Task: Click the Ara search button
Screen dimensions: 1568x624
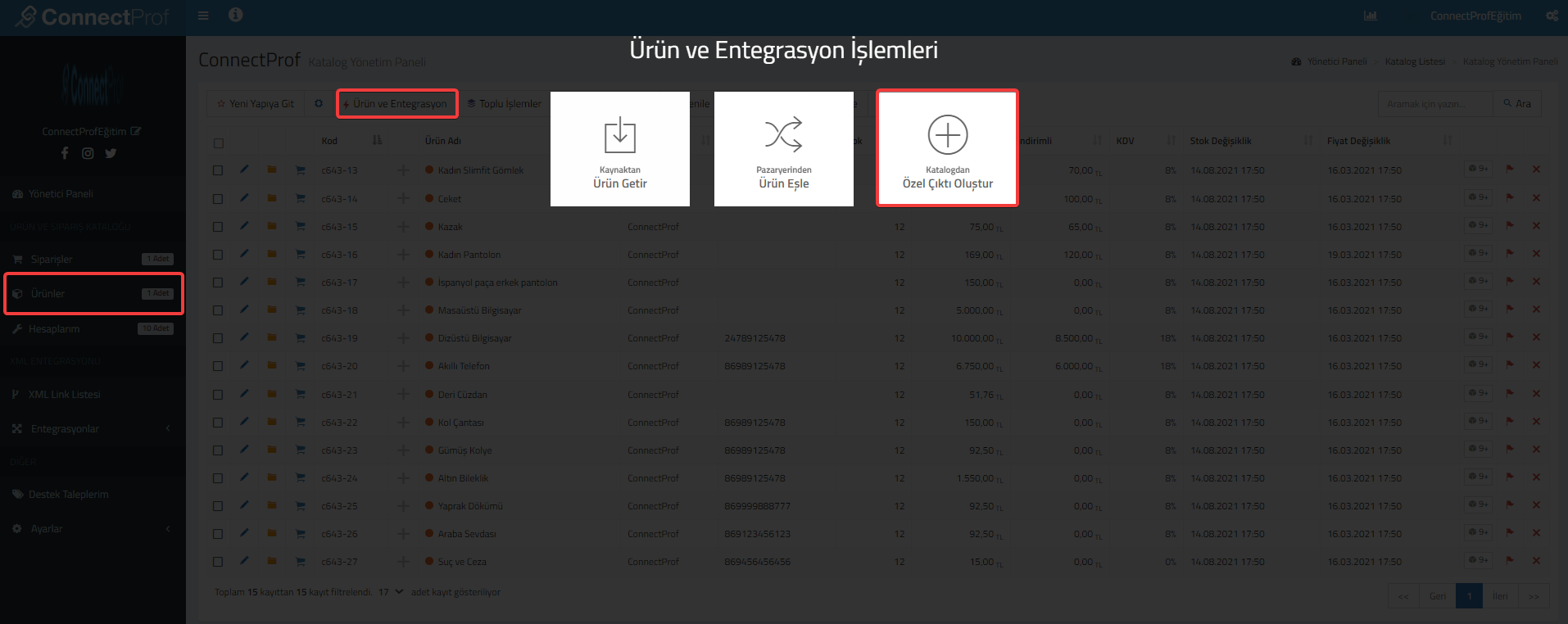Action: pyautogui.click(x=1517, y=104)
